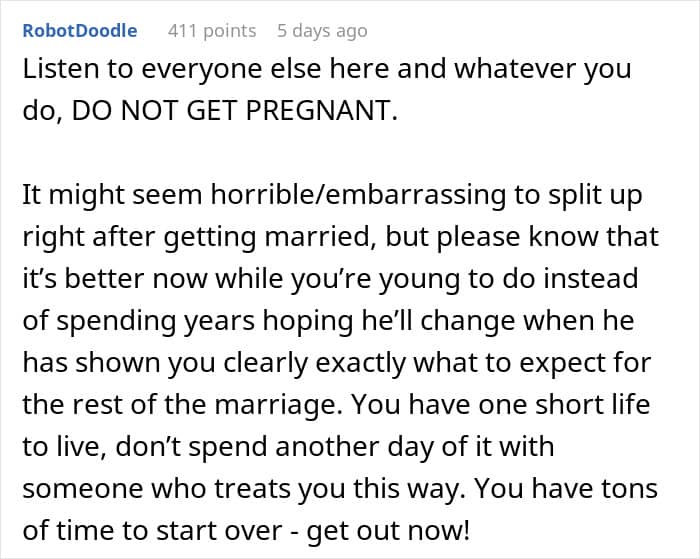Click the 5 days ago timestamp
The width and height of the screenshot is (700, 559).
(x=322, y=31)
